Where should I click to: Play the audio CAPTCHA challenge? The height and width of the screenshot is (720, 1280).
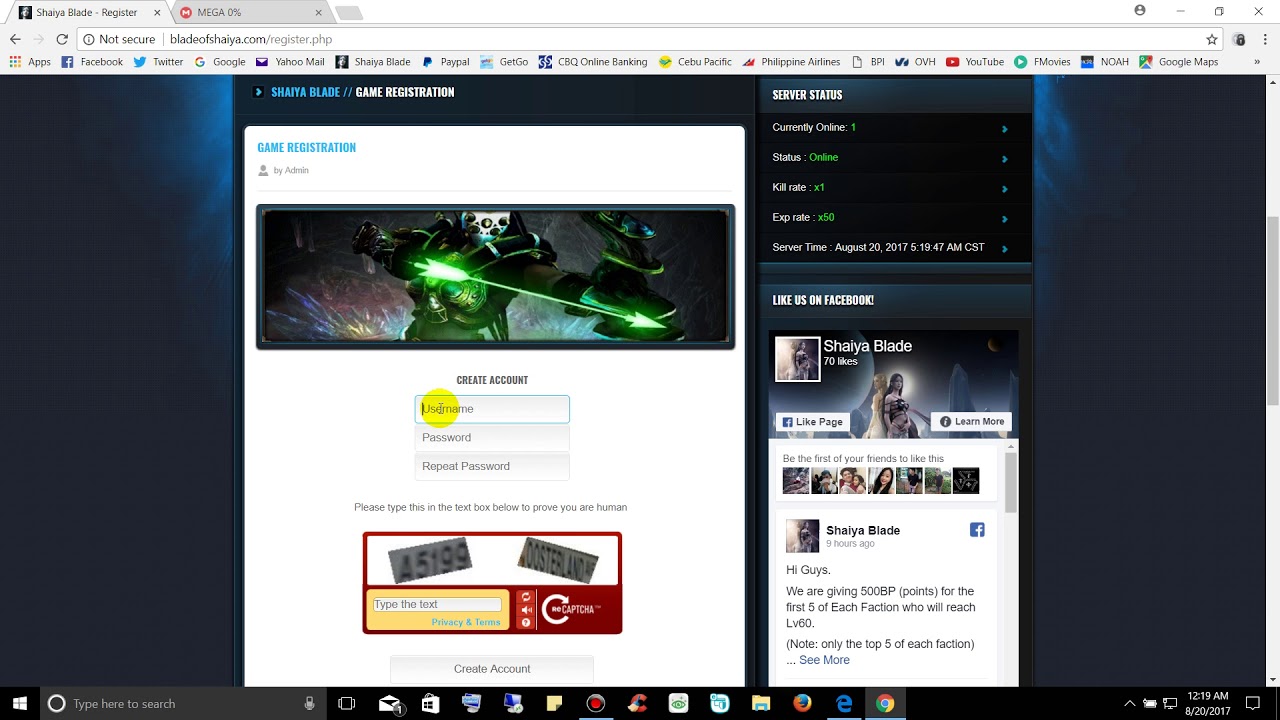526,610
